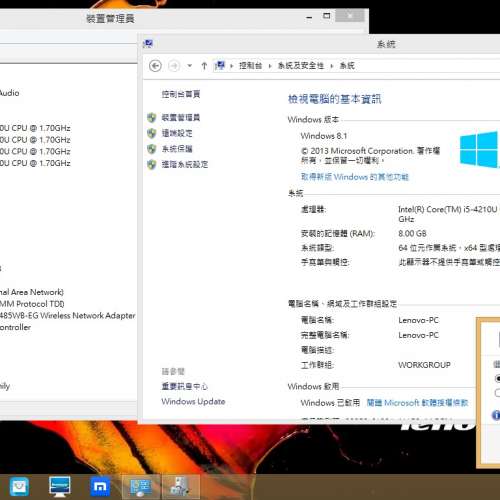Expand the arrow before 控制台 in the breadcrumb
Viewport: 500px width, 500px height.
click(x=232, y=66)
